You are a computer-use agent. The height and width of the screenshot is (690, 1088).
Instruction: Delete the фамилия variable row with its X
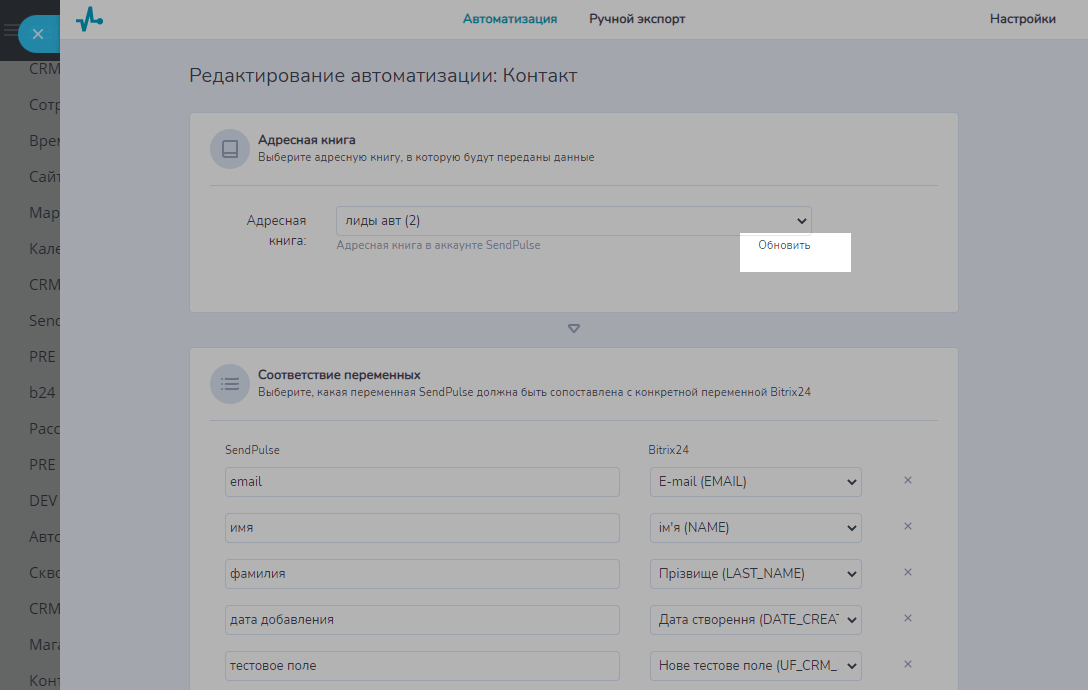[x=908, y=573]
